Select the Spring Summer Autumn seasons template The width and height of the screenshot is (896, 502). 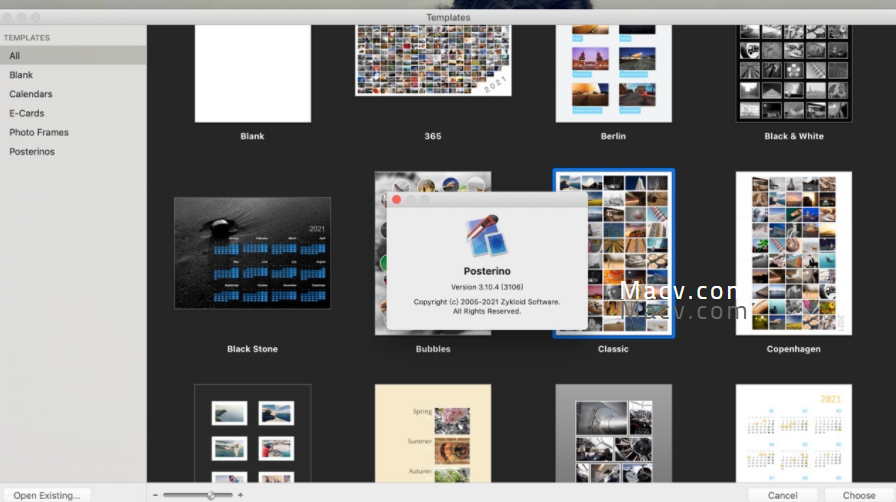pos(433,433)
